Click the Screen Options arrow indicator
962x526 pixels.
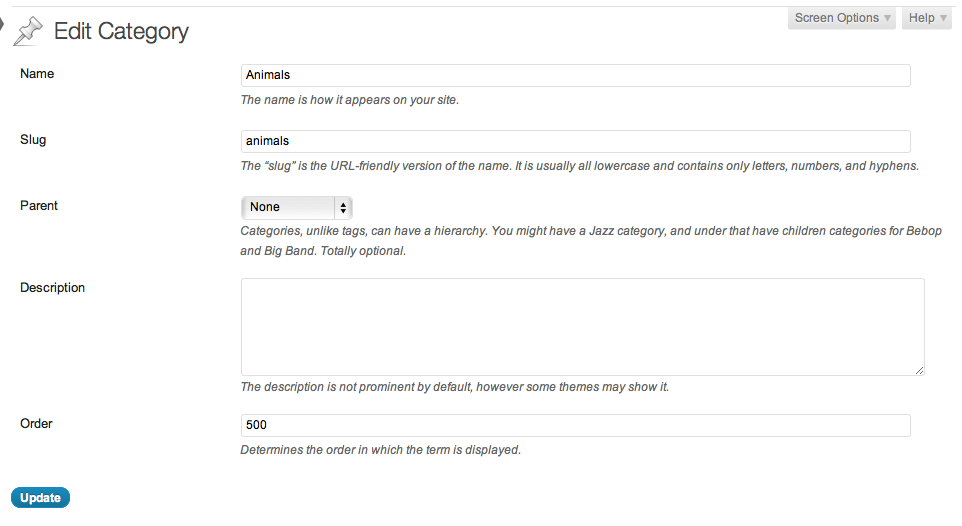tap(887, 18)
